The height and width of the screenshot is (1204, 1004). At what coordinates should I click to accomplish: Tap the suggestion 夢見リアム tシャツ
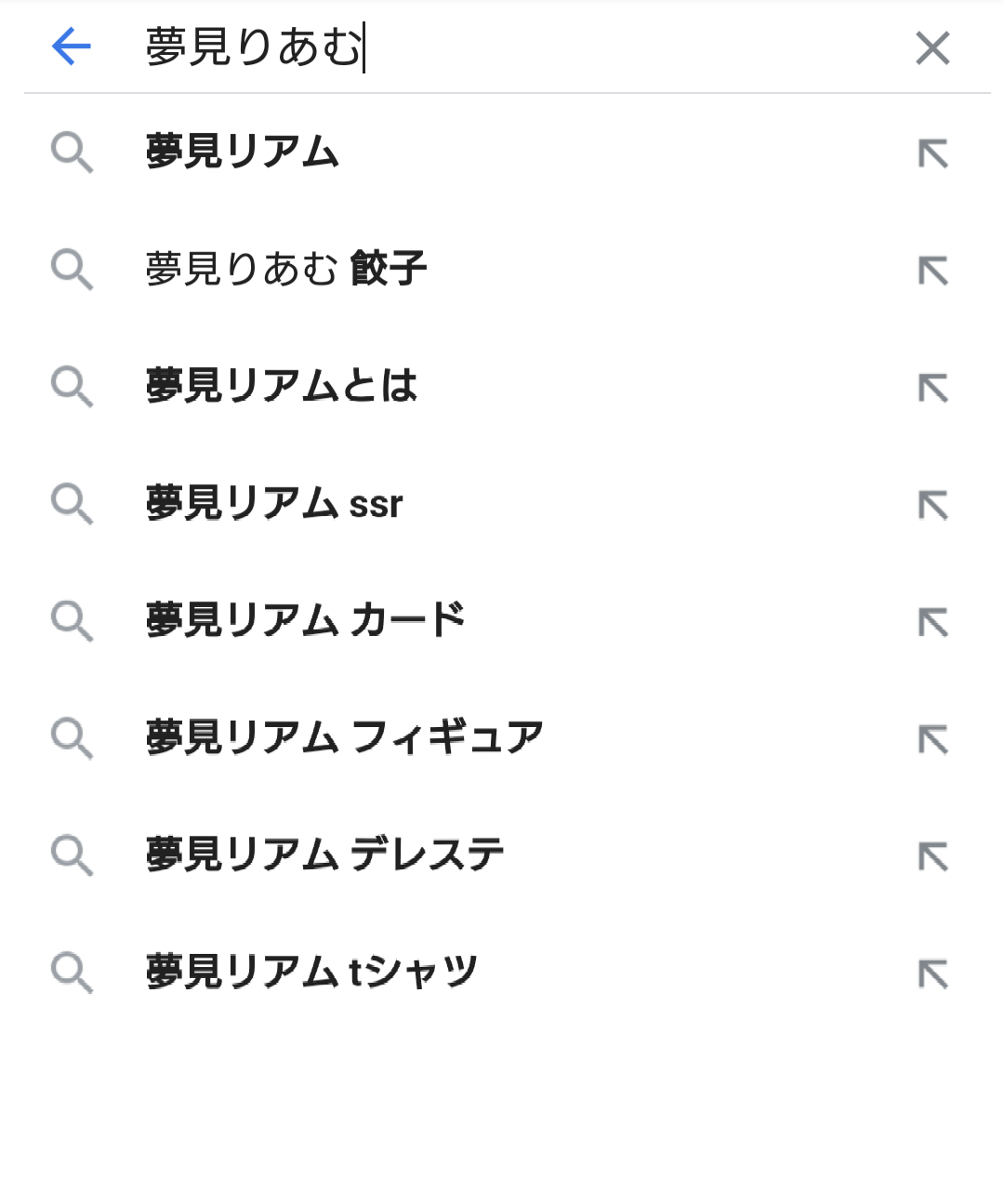(x=312, y=972)
